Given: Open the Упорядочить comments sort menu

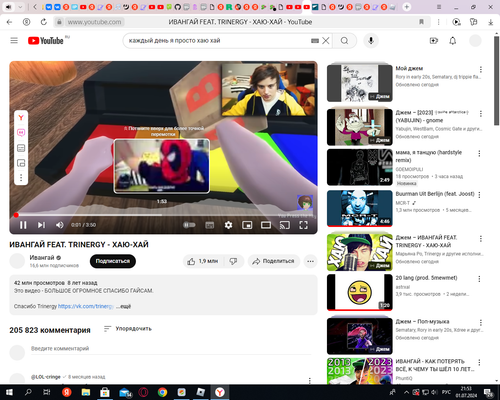Looking at the screenshot, I should tap(128, 329).
